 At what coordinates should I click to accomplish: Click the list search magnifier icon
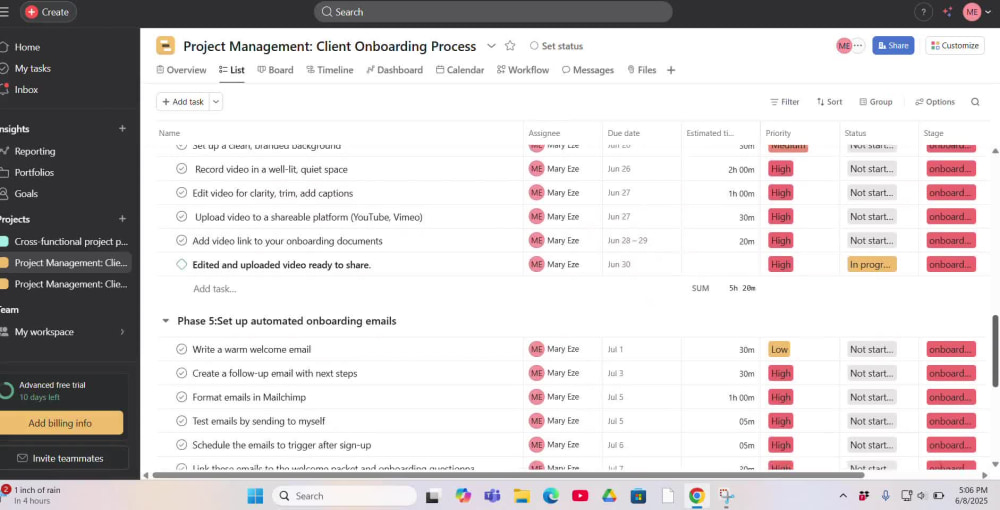[x=975, y=101]
